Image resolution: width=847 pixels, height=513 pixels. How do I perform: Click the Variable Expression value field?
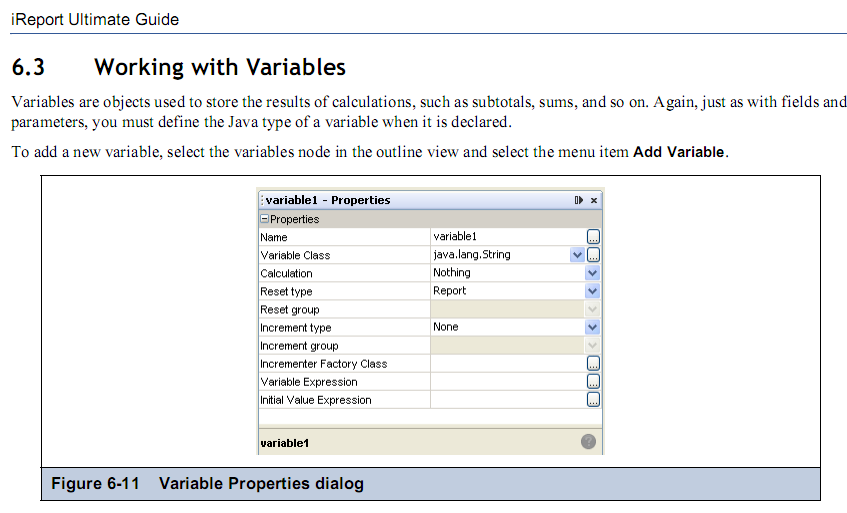(x=508, y=382)
